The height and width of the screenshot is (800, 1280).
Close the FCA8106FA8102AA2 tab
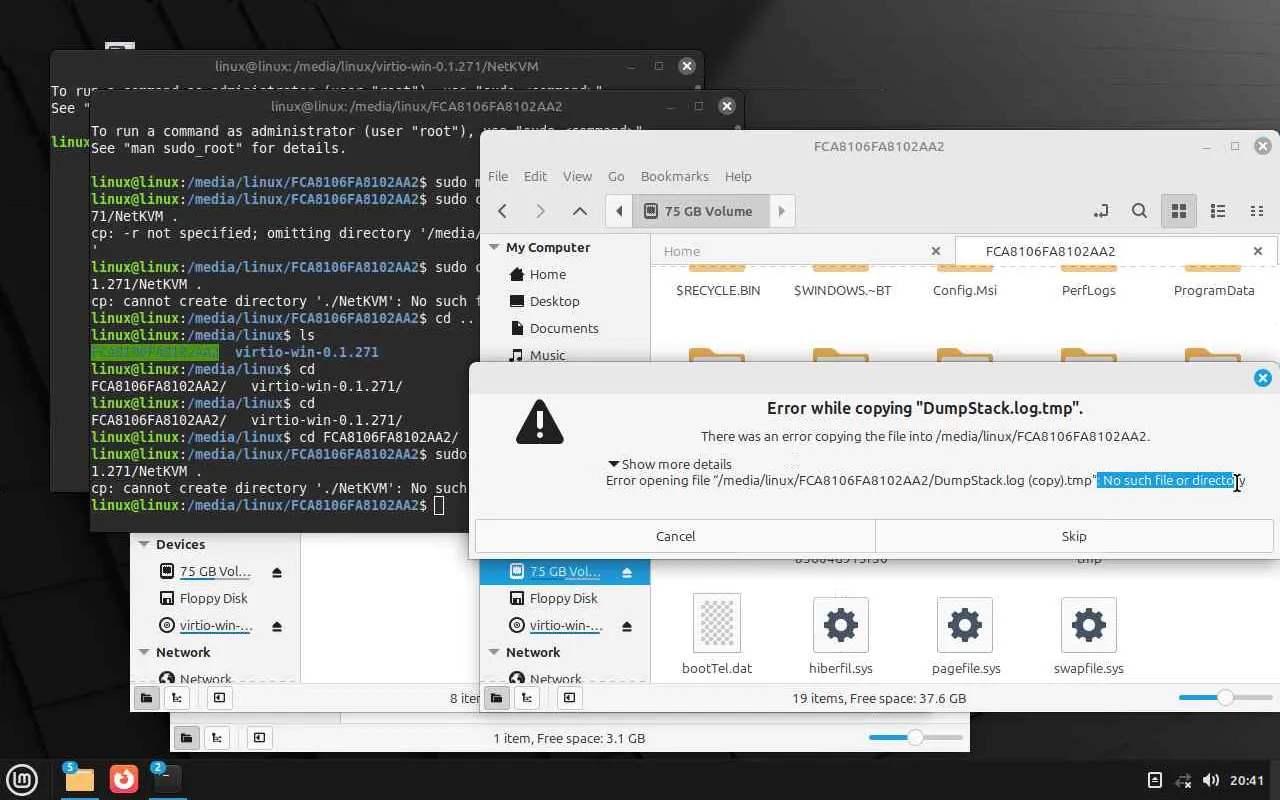pos(1258,251)
